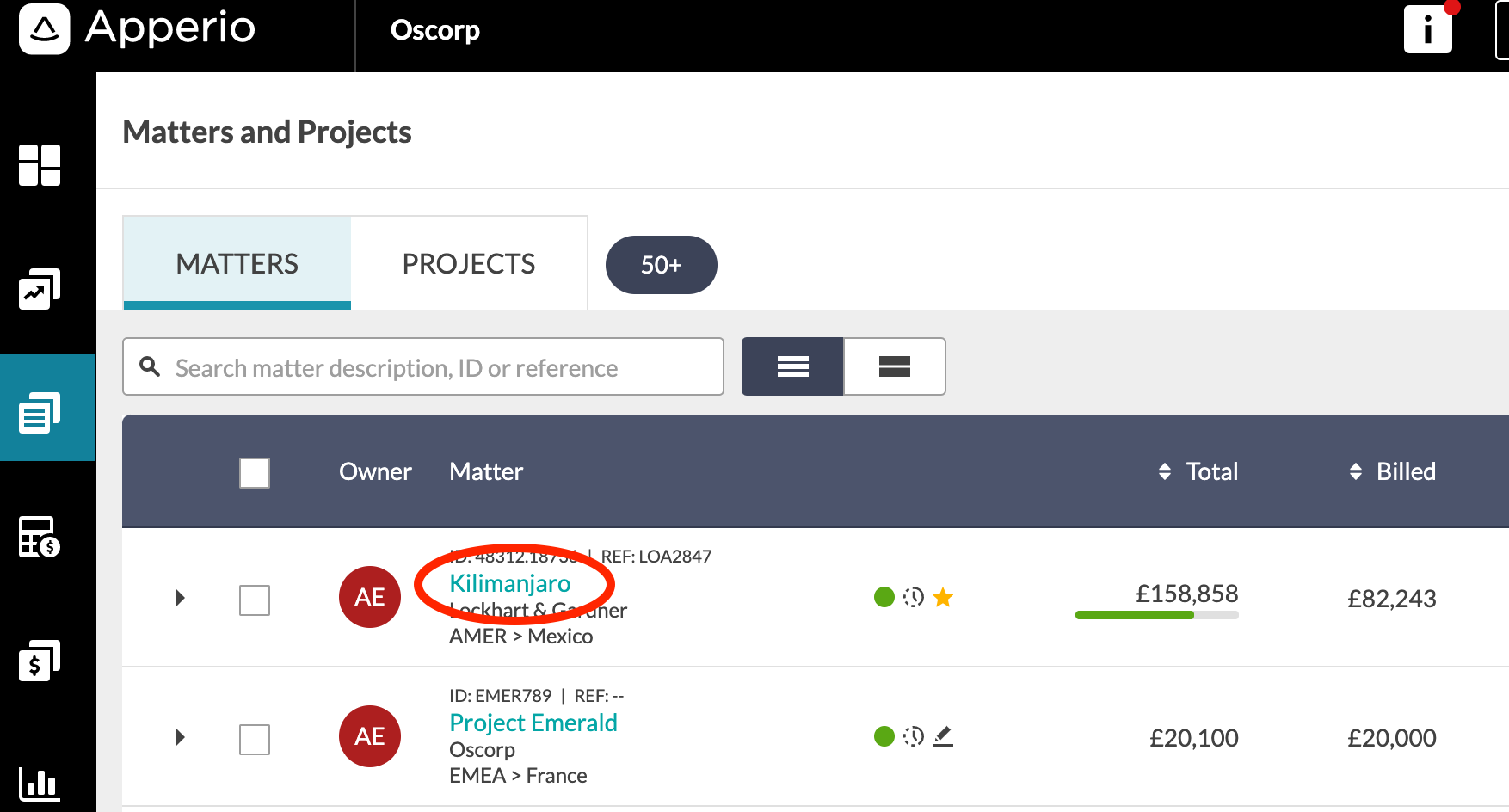
Task: Open the Kilimanjaro matter link
Action: 510,583
